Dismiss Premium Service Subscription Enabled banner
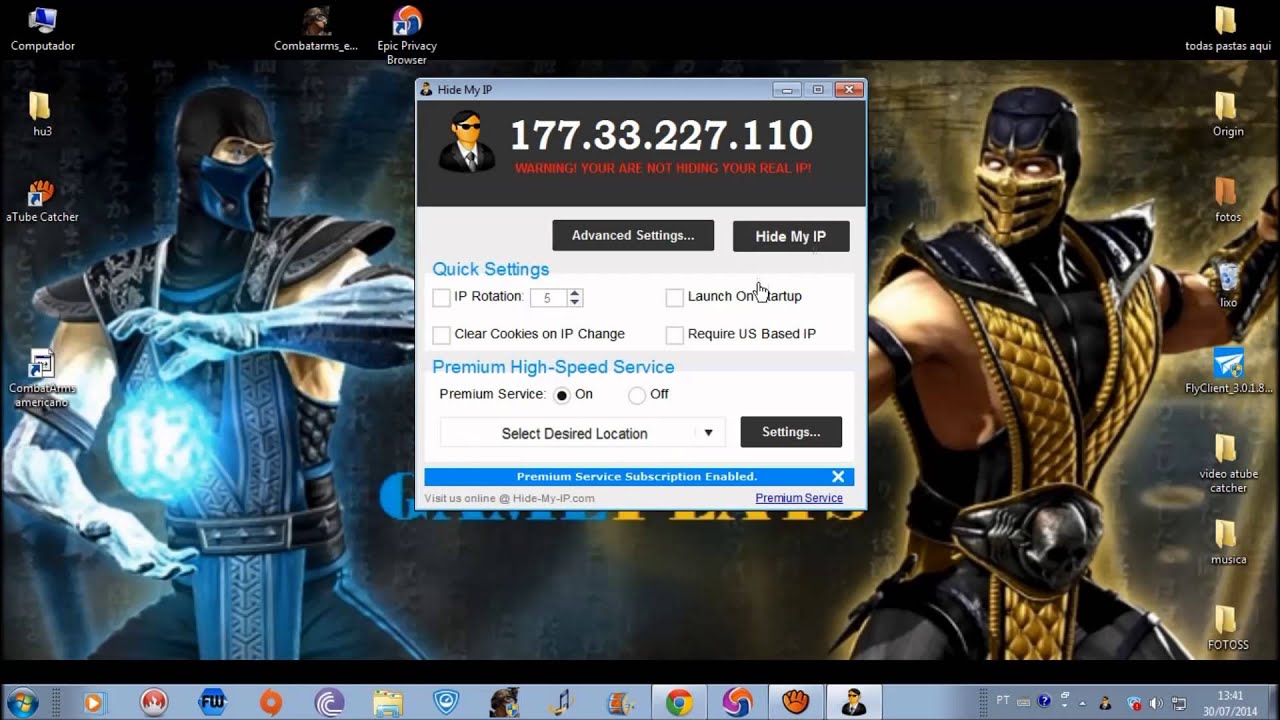This screenshot has height=720, width=1280. click(838, 477)
